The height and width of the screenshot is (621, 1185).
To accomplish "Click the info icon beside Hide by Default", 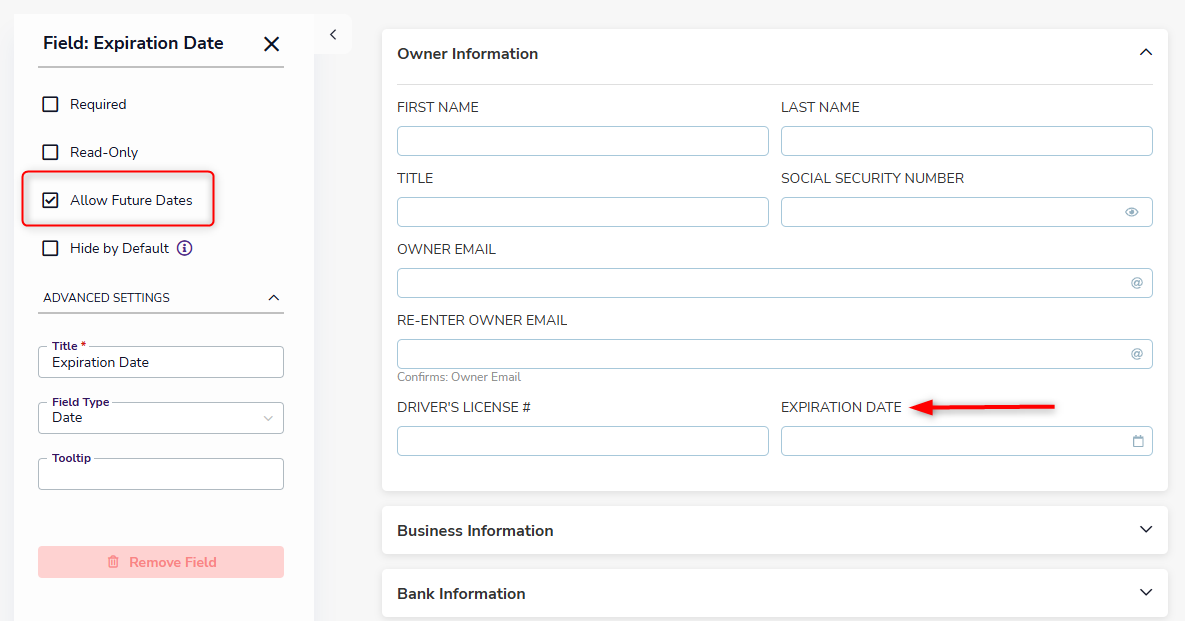I will point(184,248).
